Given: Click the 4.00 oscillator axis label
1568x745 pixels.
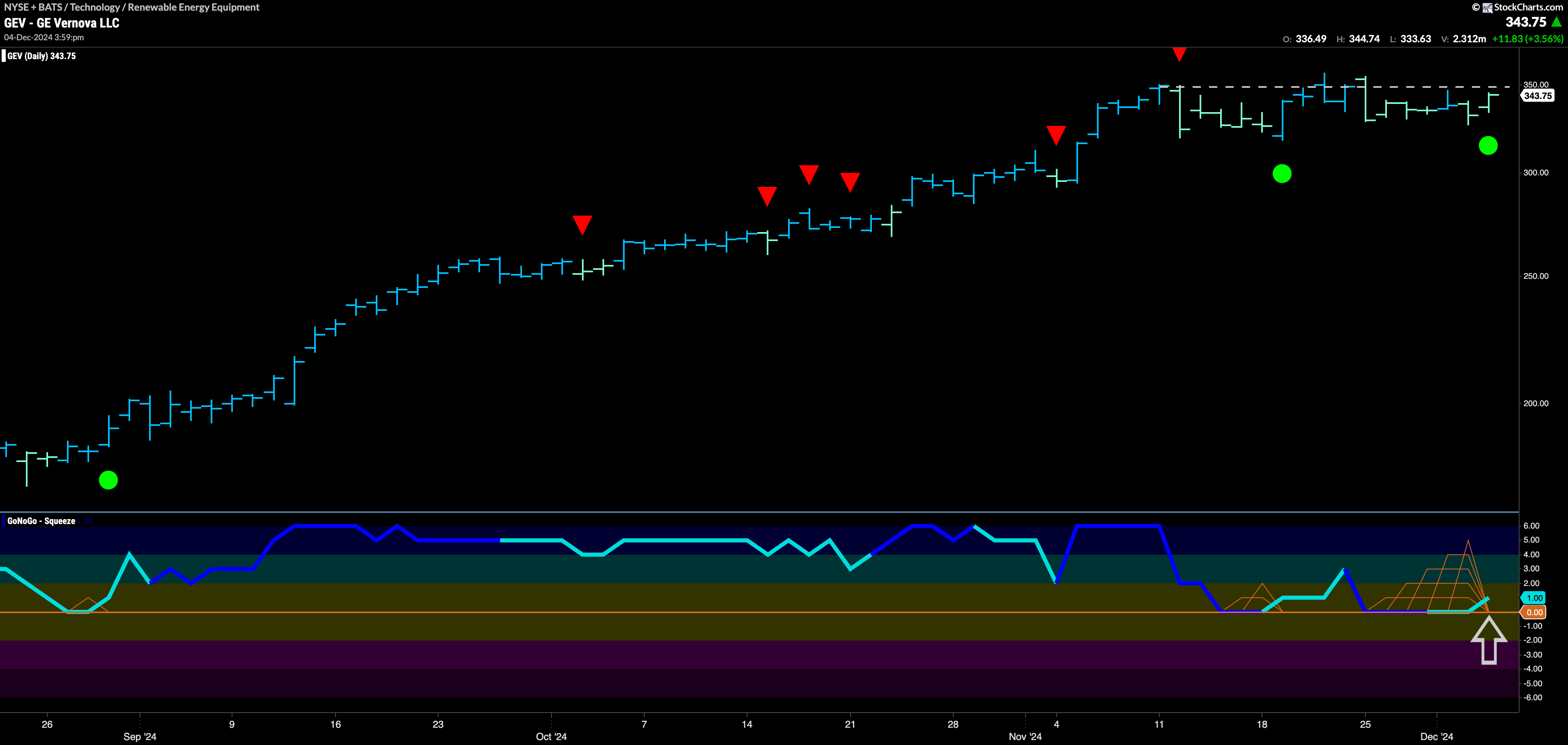Looking at the screenshot, I should tap(1531, 554).
